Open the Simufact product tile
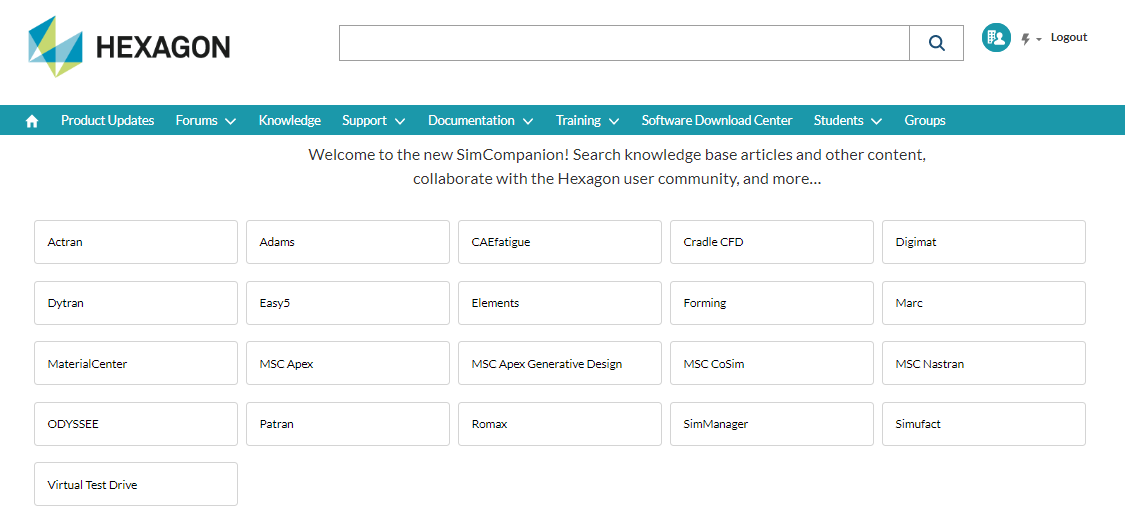Image resolution: width=1125 pixels, height=520 pixels. pyautogui.click(x=984, y=424)
